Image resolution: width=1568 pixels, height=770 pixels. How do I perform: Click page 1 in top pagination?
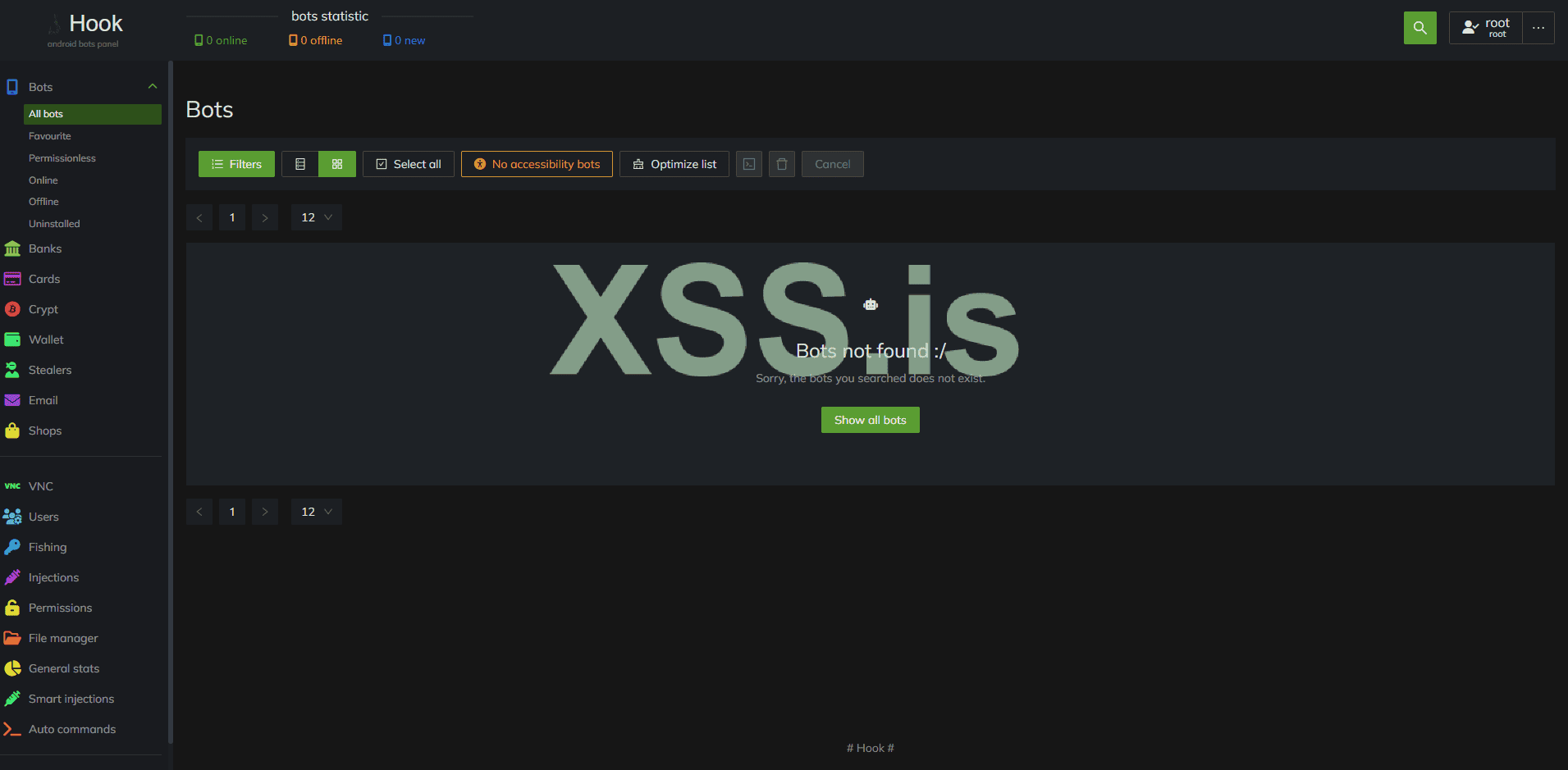tap(232, 217)
